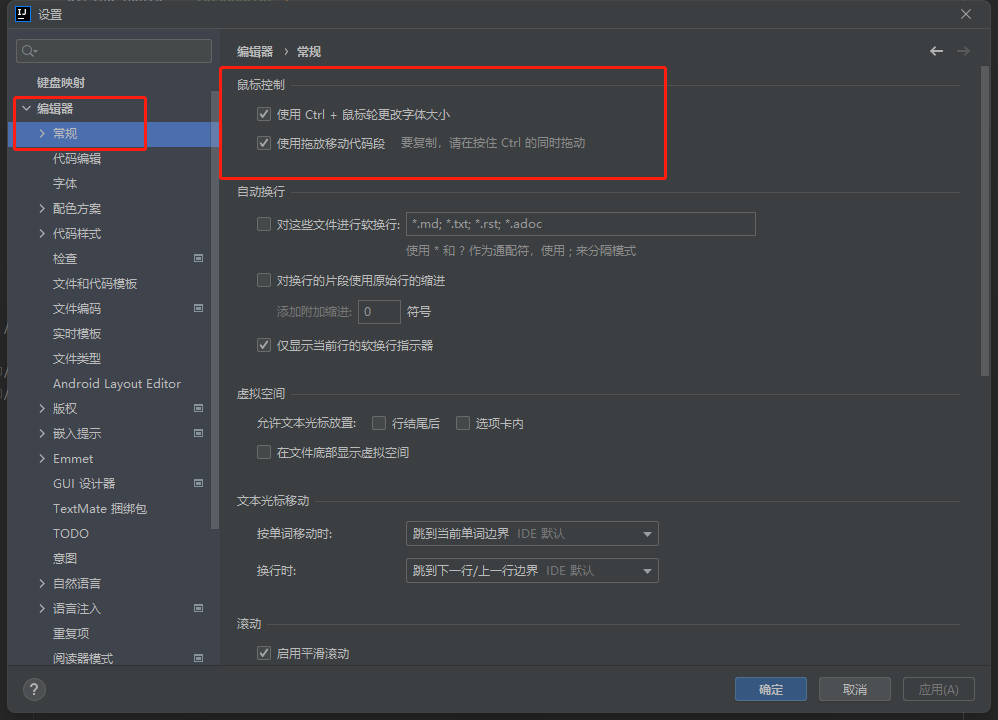
Task: Click the 取消 button
Action: 854,689
